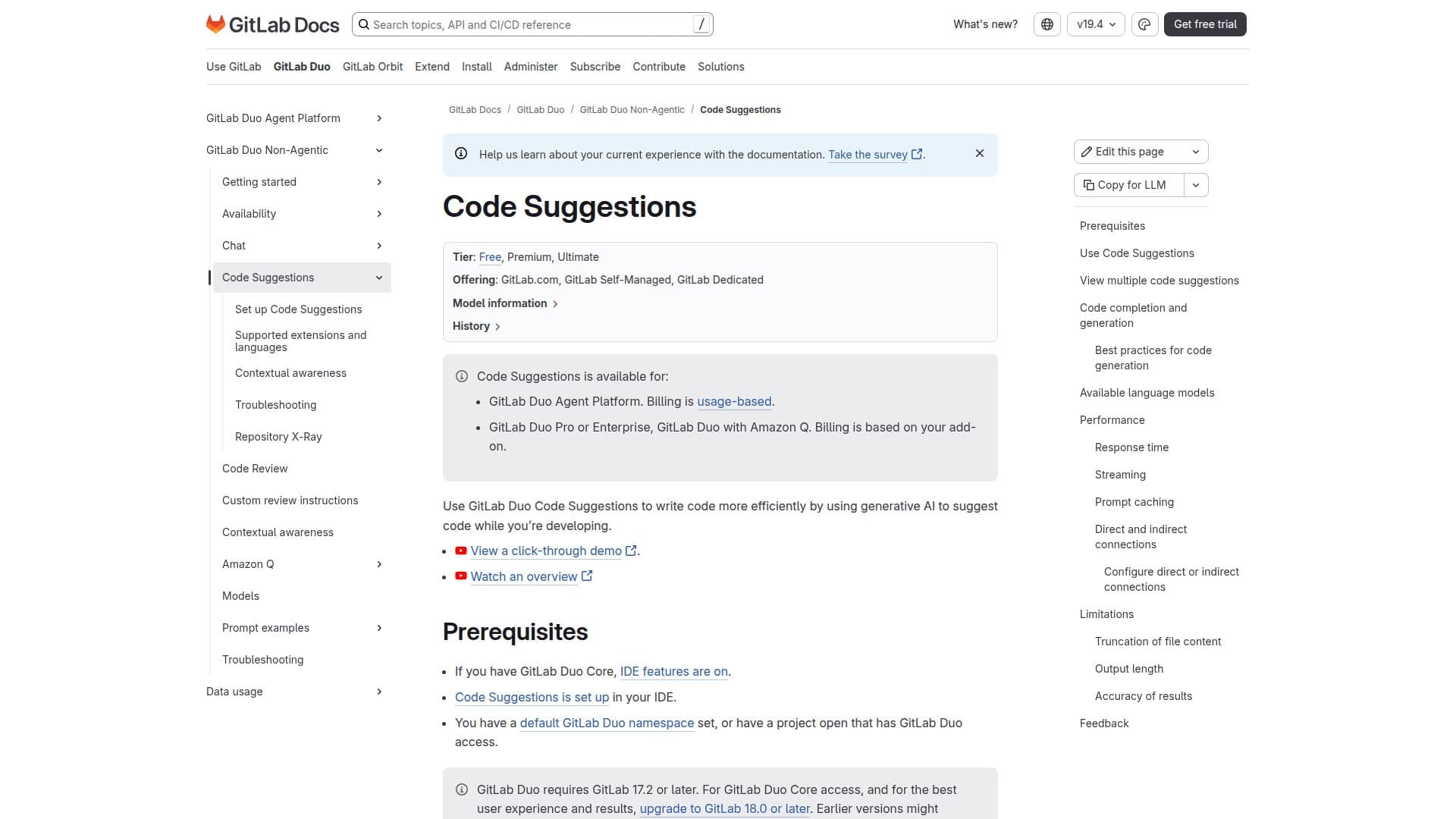Open the Install nav tab
This screenshot has width=1456, height=819.
point(477,67)
